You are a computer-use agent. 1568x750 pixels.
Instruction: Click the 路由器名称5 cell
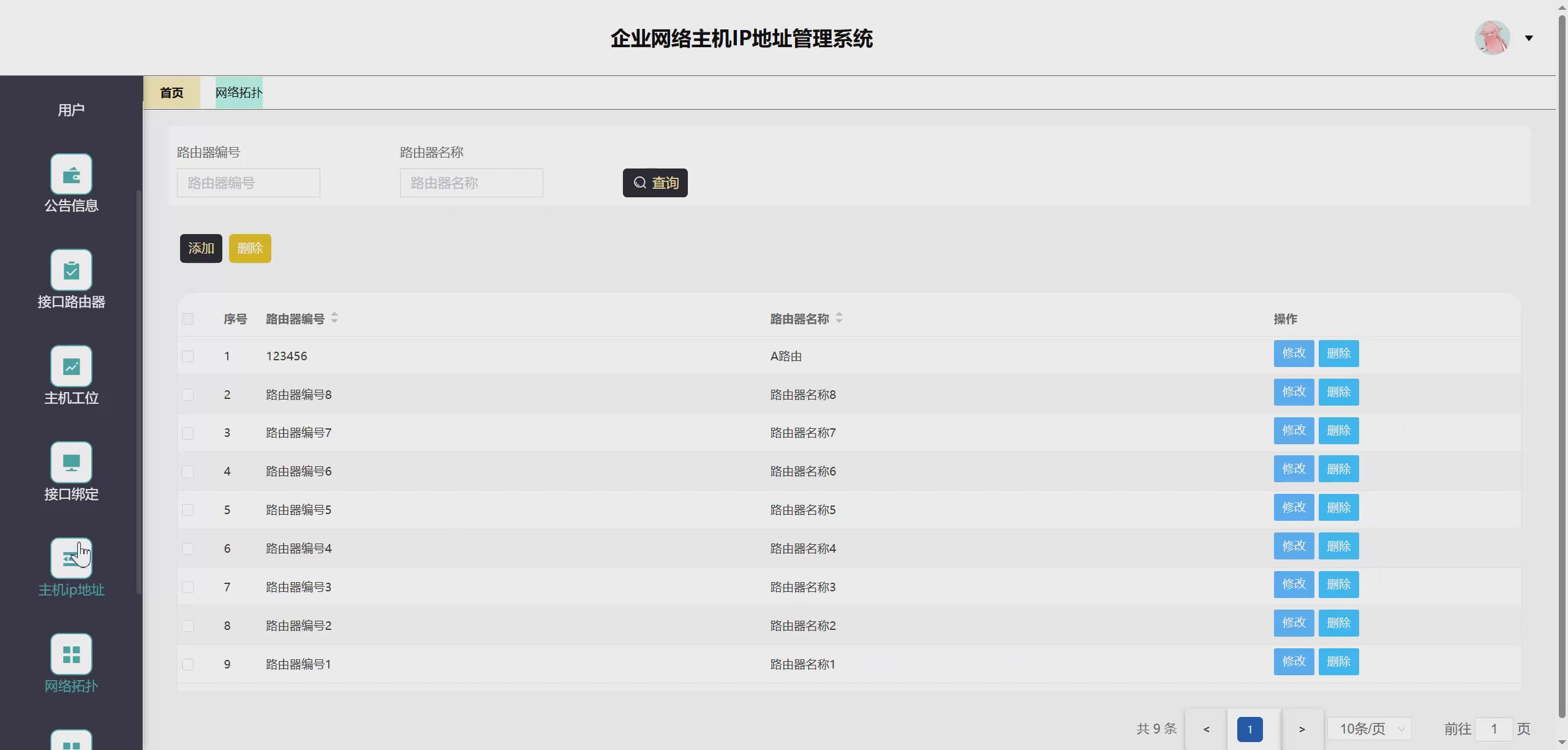[x=803, y=510]
